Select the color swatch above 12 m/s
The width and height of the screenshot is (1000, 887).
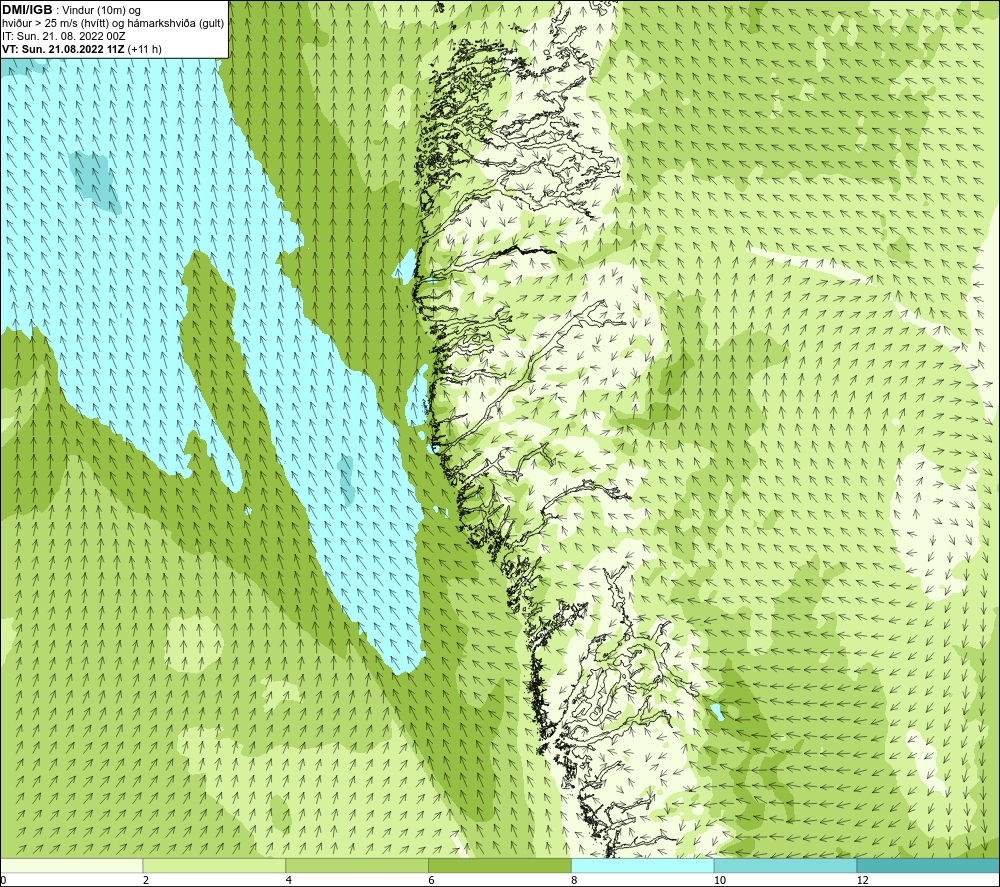tap(928, 865)
